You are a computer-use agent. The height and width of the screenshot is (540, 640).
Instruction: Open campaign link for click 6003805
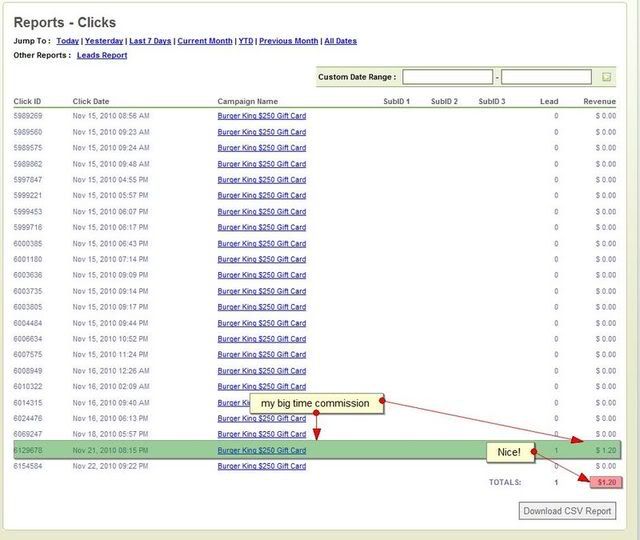(x=262, y=307)
